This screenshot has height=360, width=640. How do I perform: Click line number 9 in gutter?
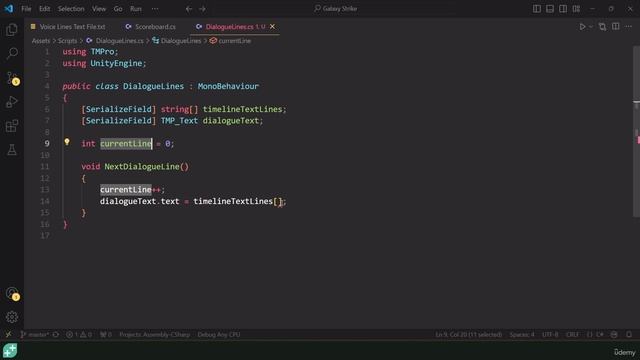tap(47, 143)
